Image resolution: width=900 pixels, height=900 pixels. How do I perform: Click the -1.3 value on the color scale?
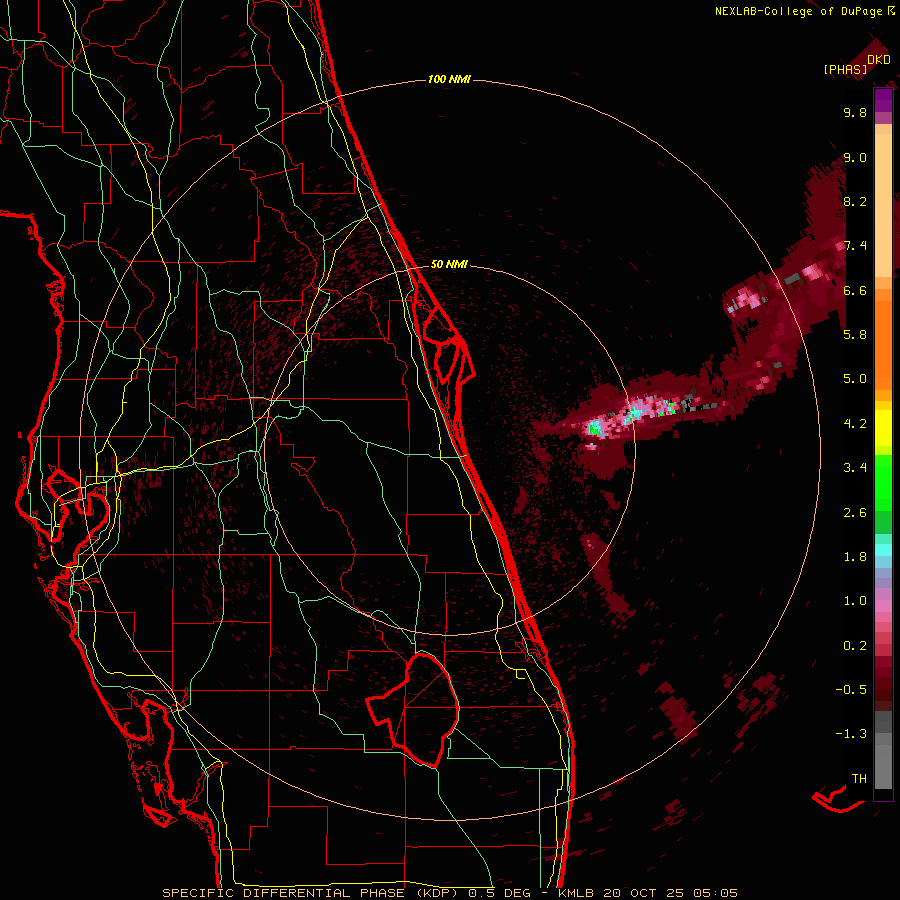pos(851,734)
